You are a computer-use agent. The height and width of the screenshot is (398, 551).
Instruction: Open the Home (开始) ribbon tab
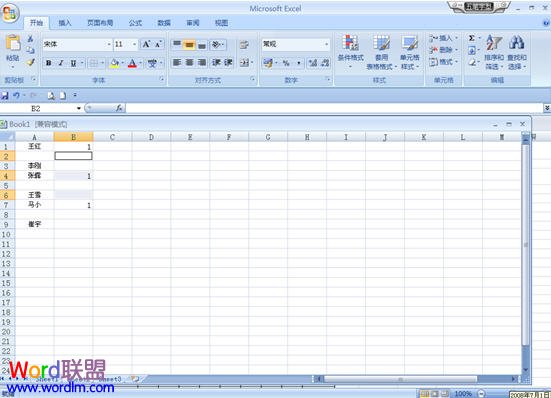(36, 23)
